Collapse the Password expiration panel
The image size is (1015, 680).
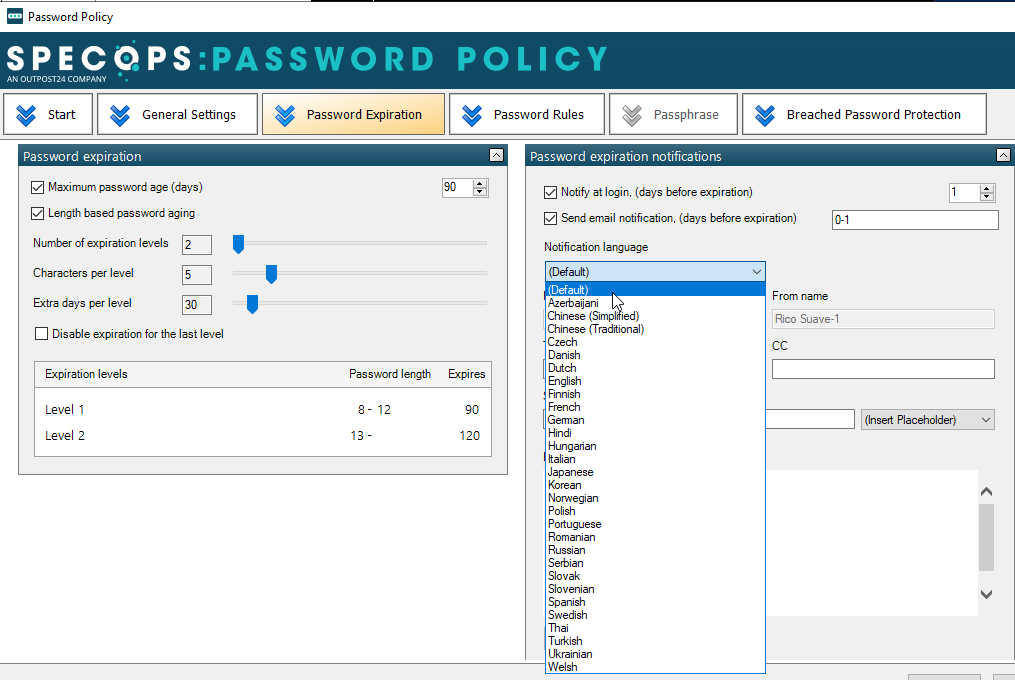pos(496,155)
